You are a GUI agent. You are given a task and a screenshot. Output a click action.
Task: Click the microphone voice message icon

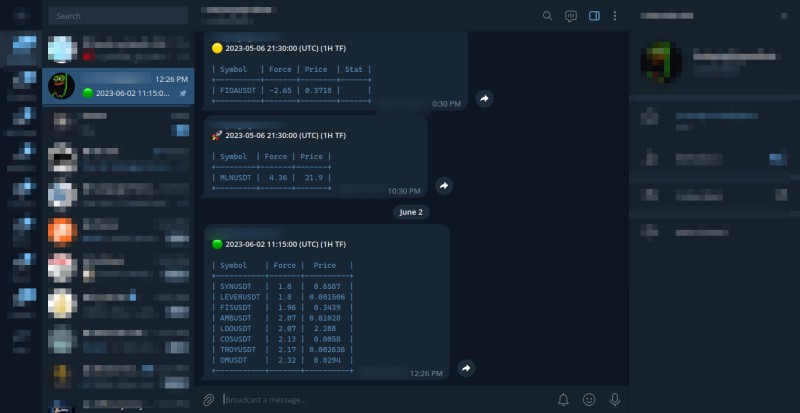point(614,400)
